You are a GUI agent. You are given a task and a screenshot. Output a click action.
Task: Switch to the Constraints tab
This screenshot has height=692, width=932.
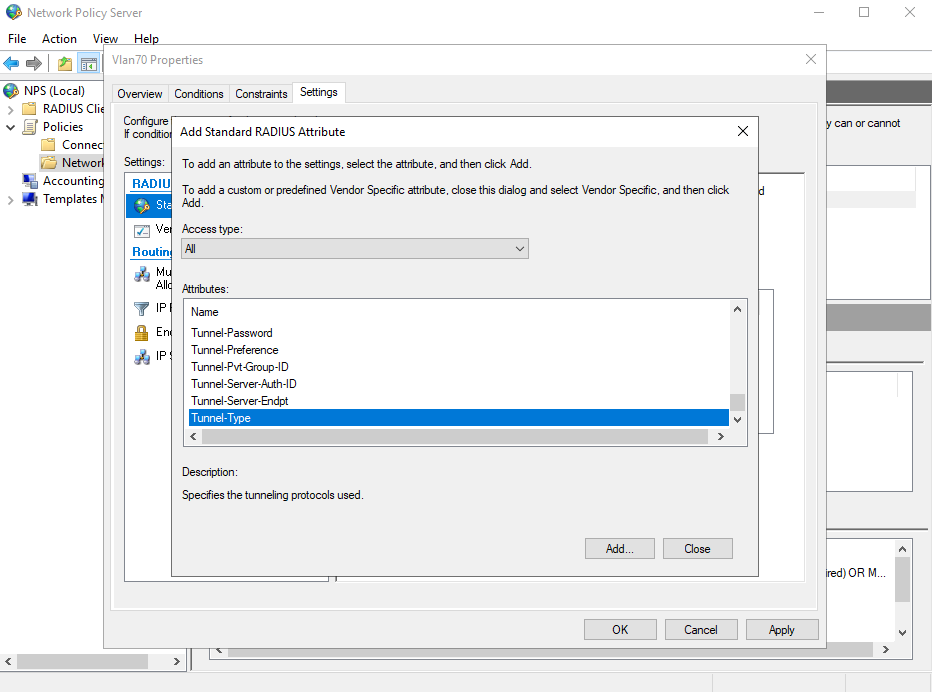262,94
